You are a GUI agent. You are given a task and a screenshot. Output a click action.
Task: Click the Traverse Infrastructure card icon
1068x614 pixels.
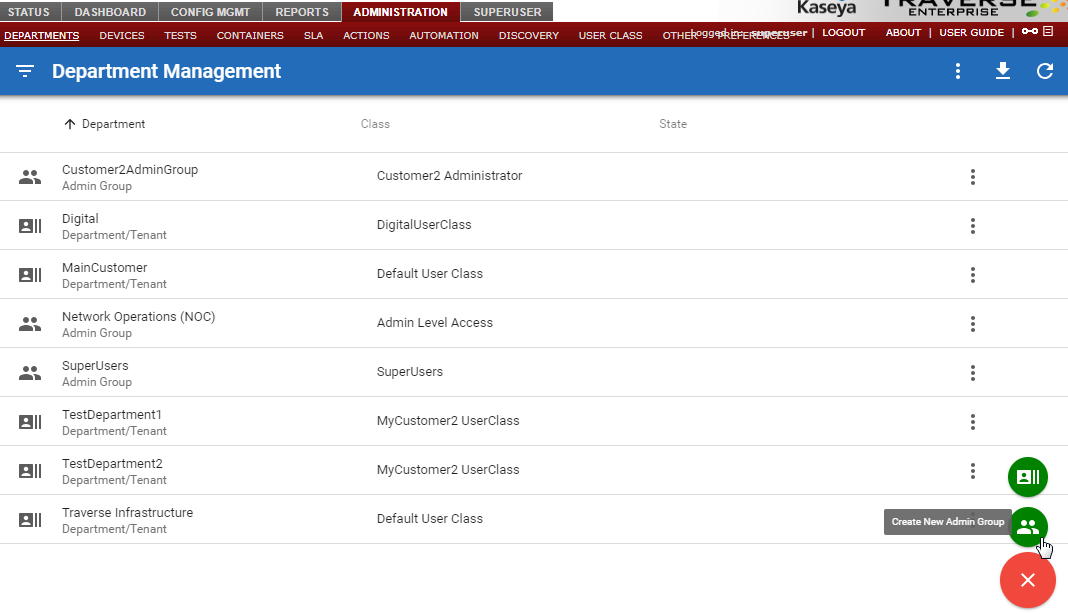point(29,521)
